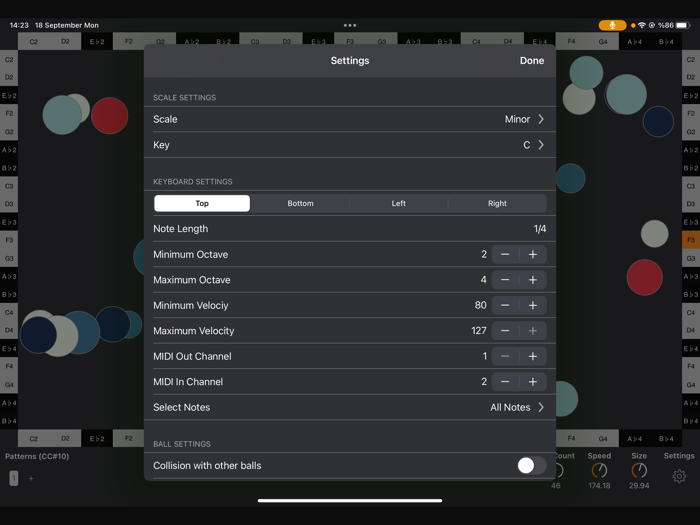Screen dimensions: 700x525
Task: Switch to the Right keyboard tab
Action: click(497, 203)
